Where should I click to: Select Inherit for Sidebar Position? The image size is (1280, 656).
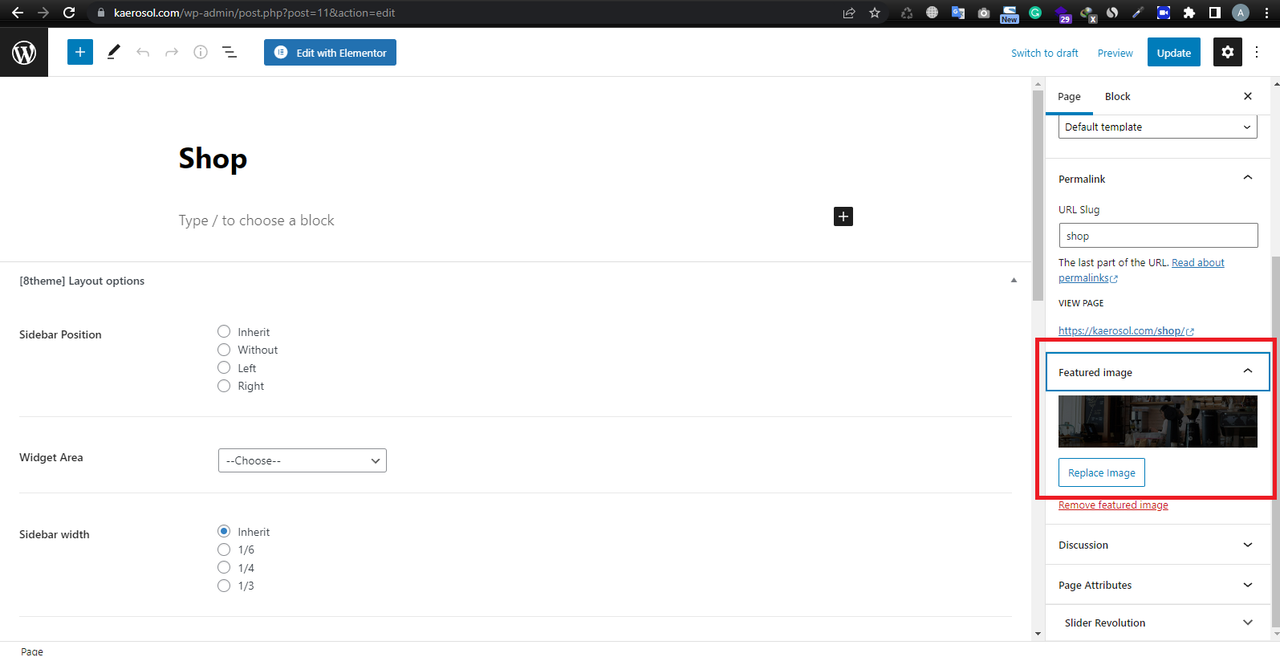[224, 332]
